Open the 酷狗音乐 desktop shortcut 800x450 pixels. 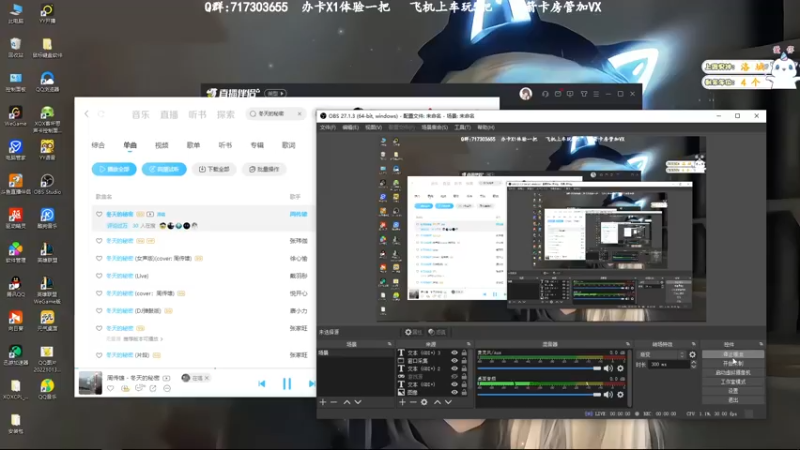point(47,218)
